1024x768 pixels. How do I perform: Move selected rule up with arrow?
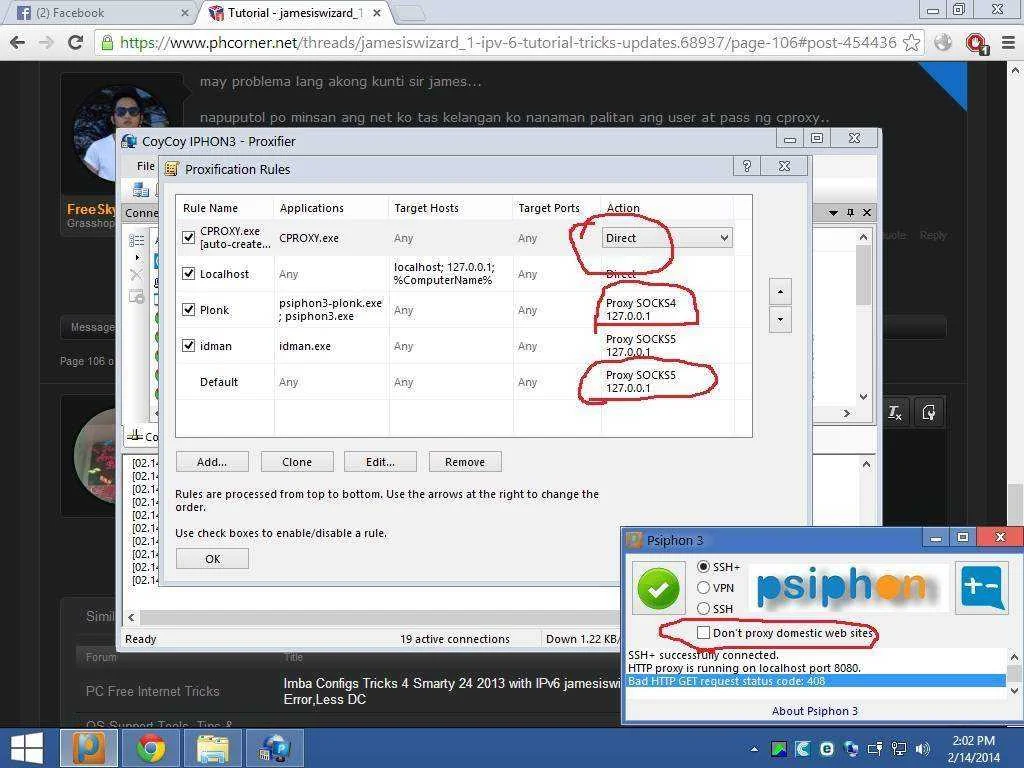click(780, 291)
